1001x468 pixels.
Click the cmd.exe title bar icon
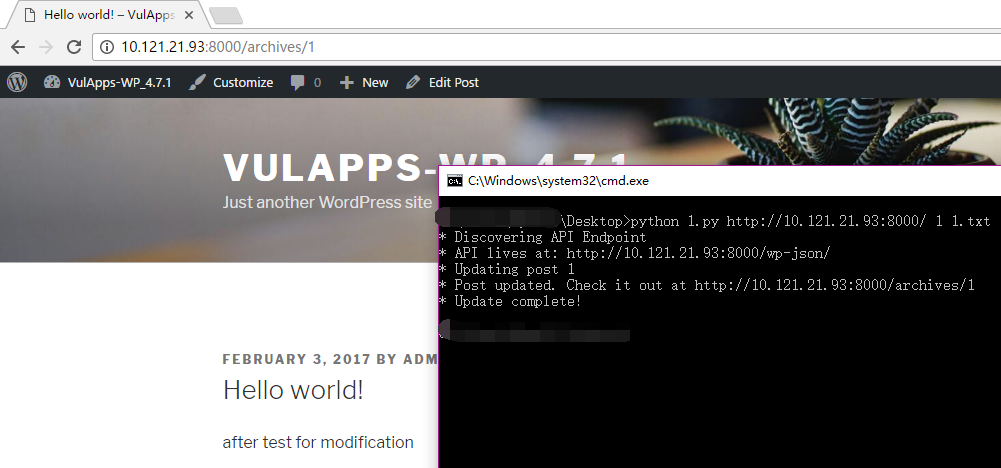tap(455, 181)
